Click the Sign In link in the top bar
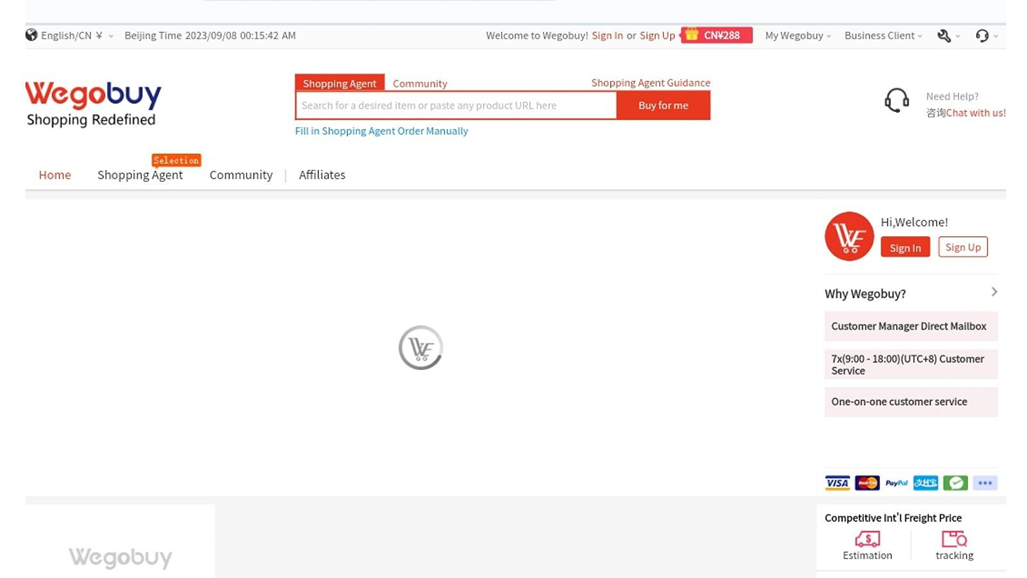 607,35
